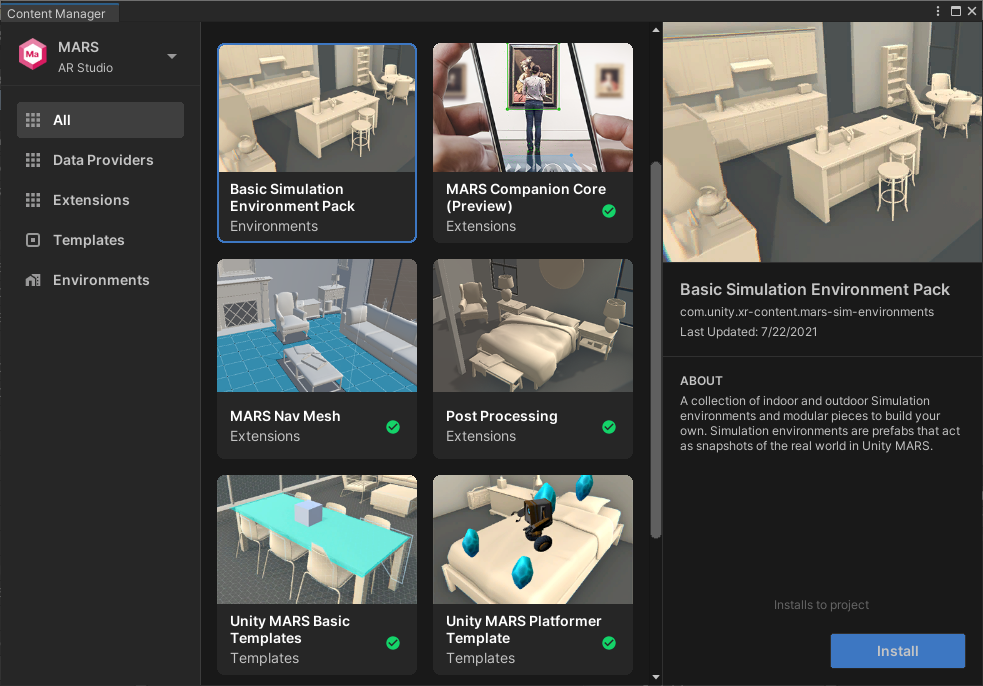Expand the MARS AR Studio dropdown arrow
This screenshot has width=983, height=686.
172,56
